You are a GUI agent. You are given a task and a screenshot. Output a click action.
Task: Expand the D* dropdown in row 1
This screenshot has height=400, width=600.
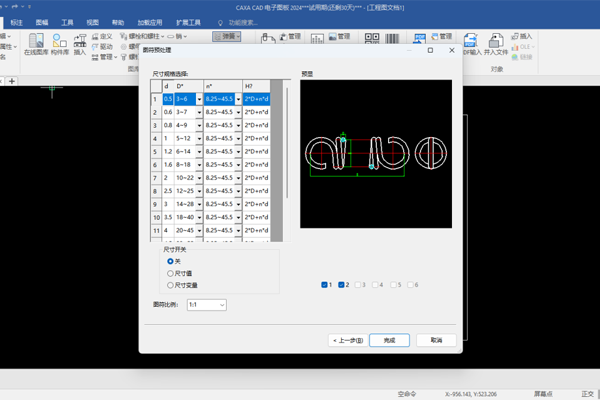[x=199, y=99]
